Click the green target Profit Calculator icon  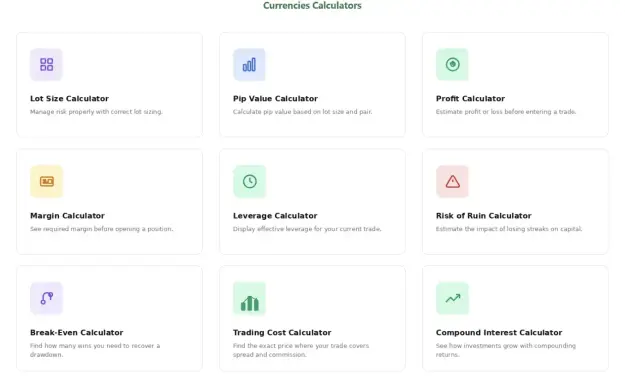[x=452, y=65]
